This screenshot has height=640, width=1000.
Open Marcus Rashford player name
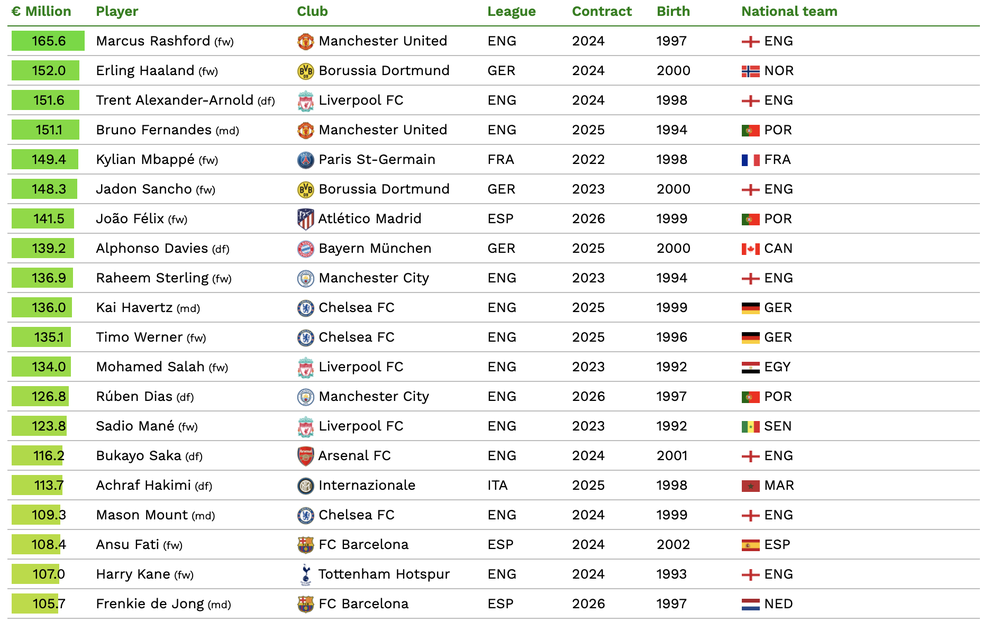153,41
